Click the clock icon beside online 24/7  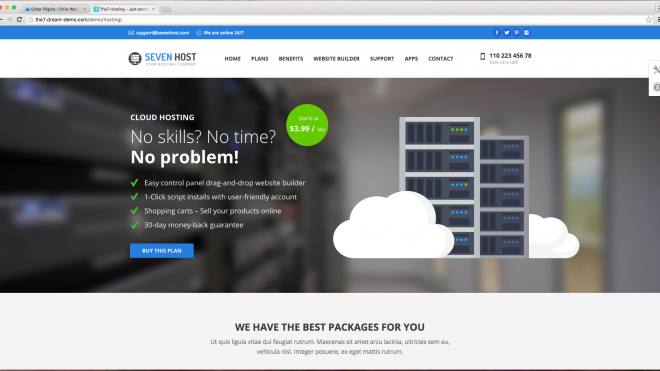pos(199,32)
